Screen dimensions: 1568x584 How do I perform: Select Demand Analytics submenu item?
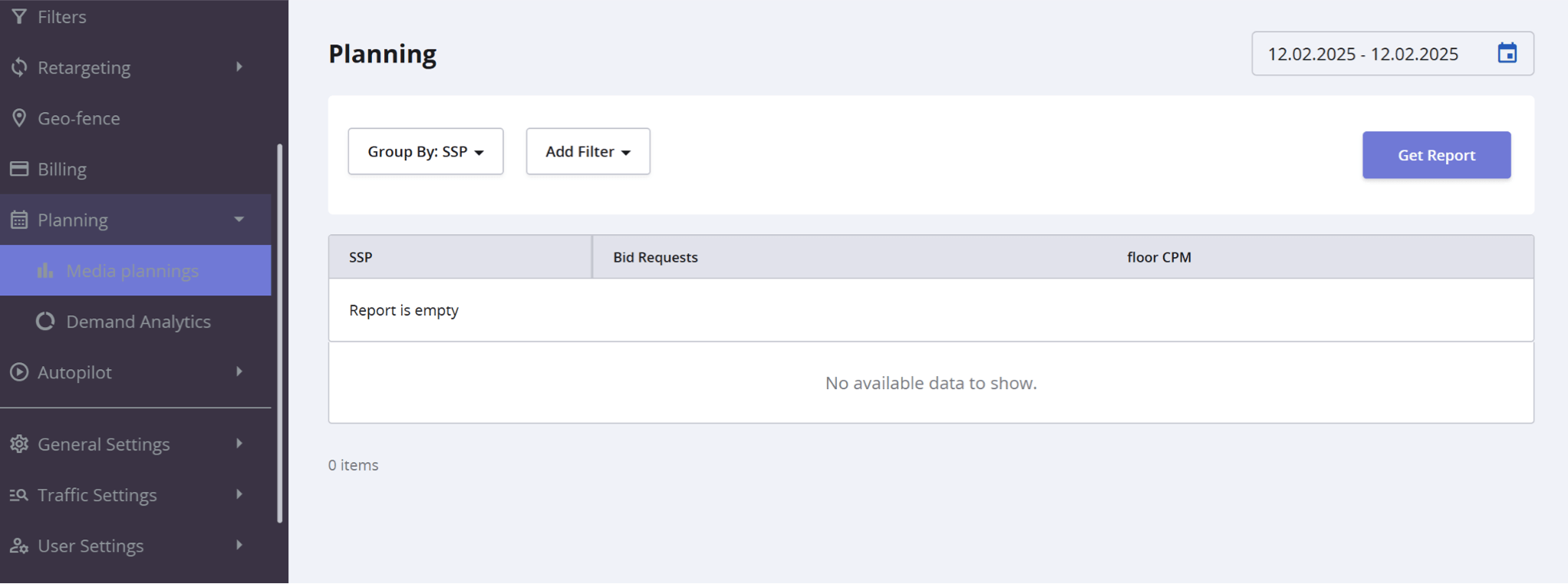(x=136, y=322)
